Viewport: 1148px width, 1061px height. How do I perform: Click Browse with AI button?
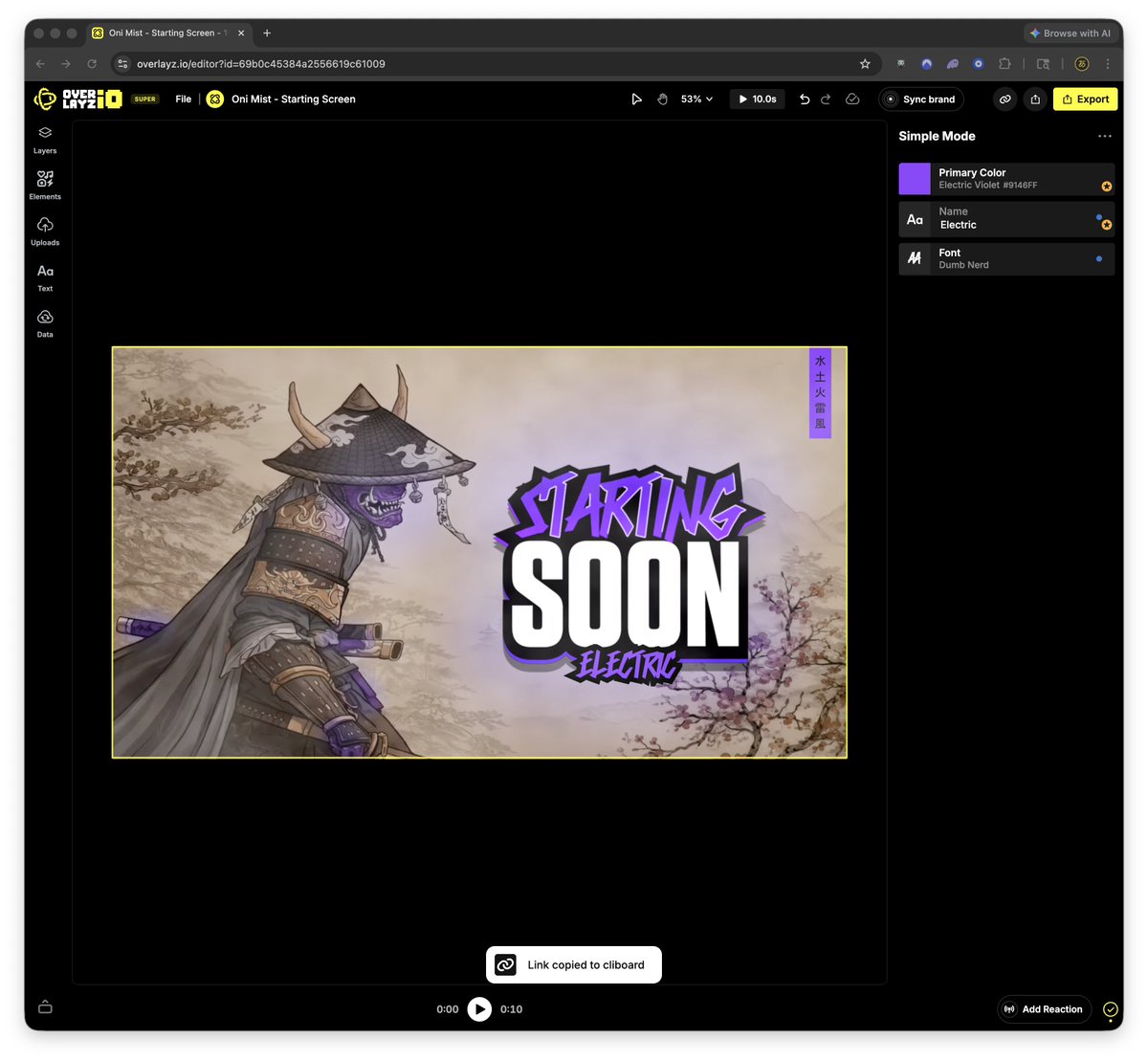point(1071,33)
